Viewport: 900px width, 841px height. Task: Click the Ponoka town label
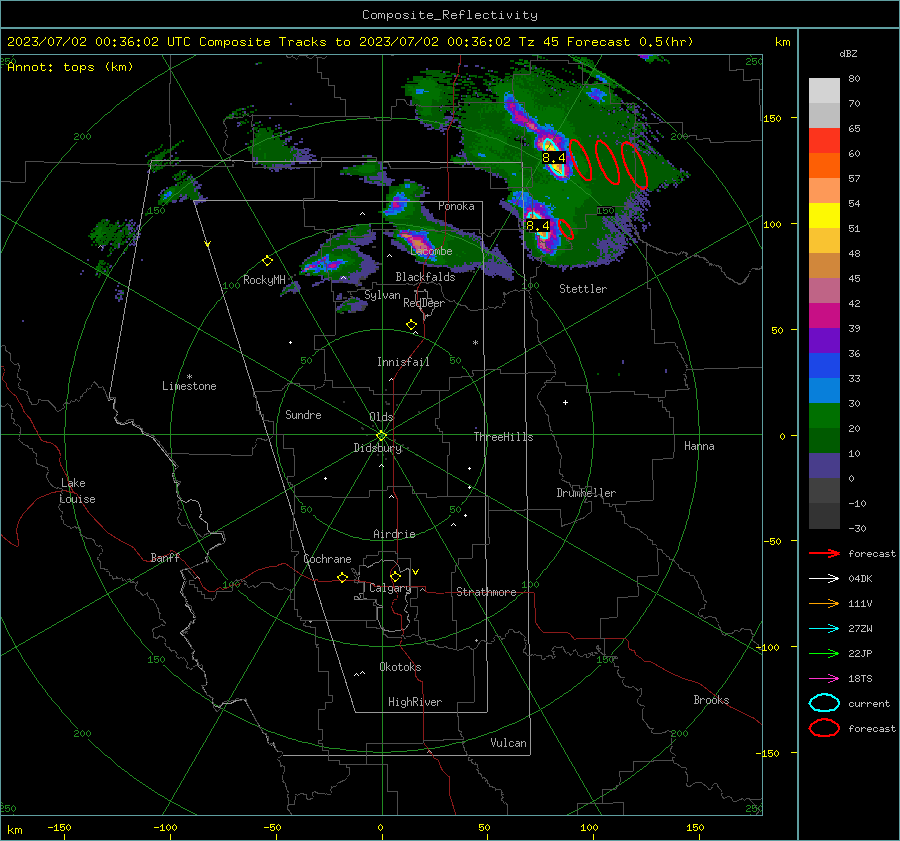pos(456,206)
